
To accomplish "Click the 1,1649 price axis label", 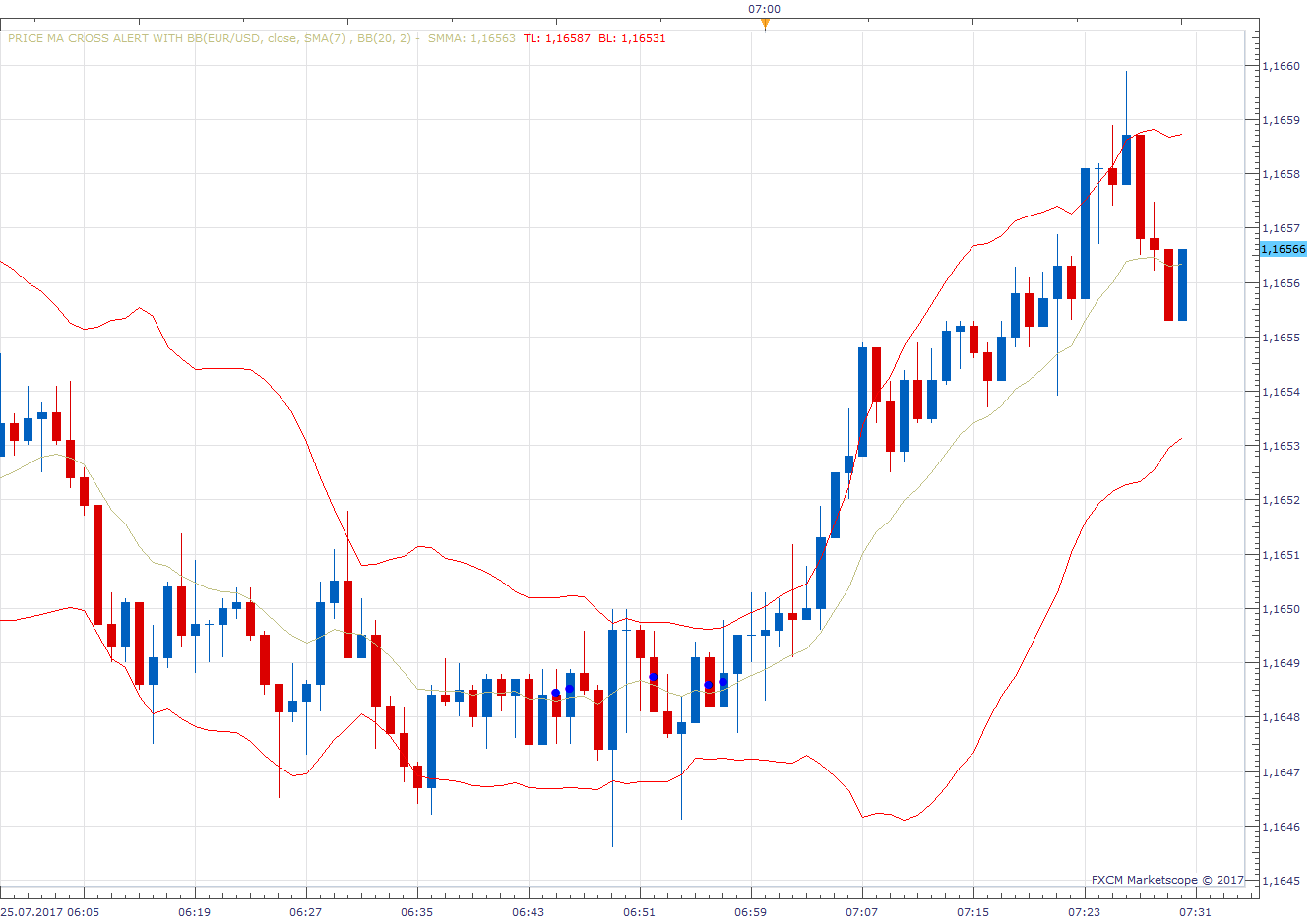I will point(1281,663).
